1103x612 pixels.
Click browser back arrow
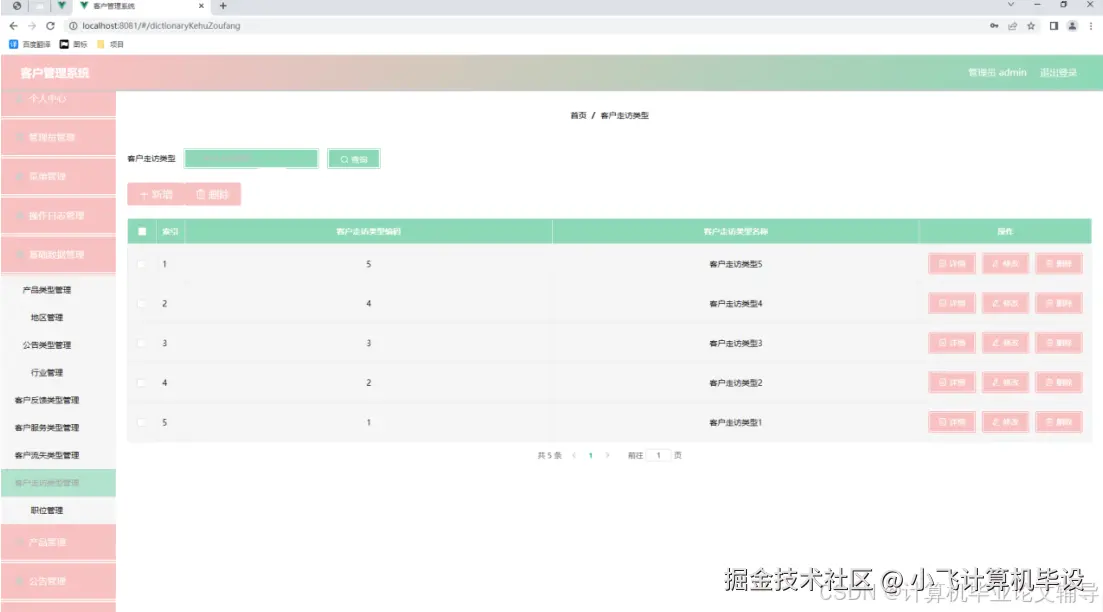coord(13,26)
